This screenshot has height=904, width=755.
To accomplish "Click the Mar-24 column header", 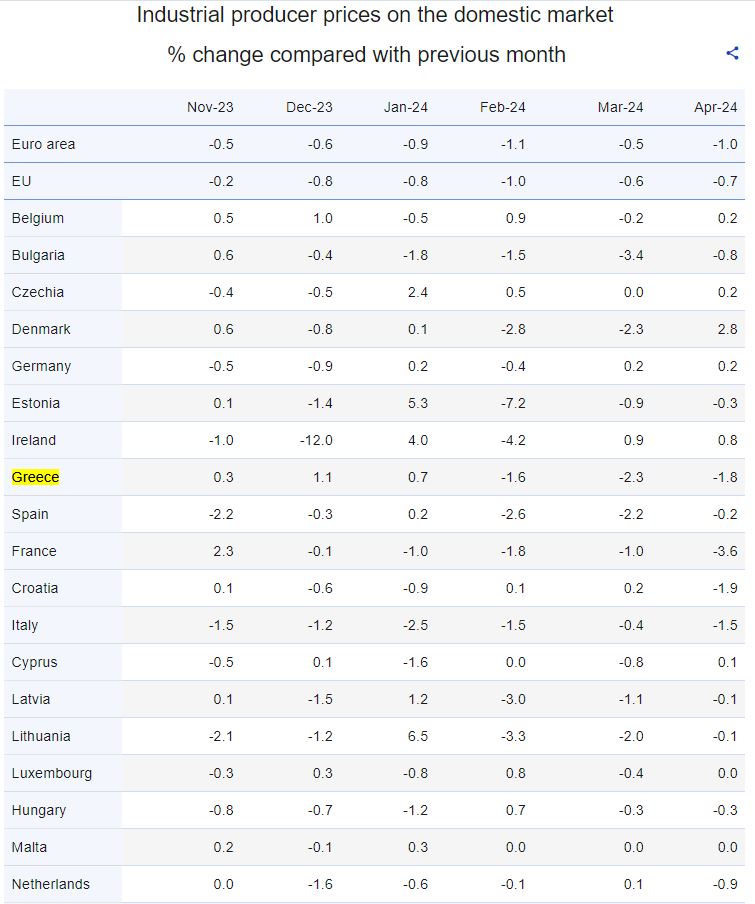I will point(620,107).
